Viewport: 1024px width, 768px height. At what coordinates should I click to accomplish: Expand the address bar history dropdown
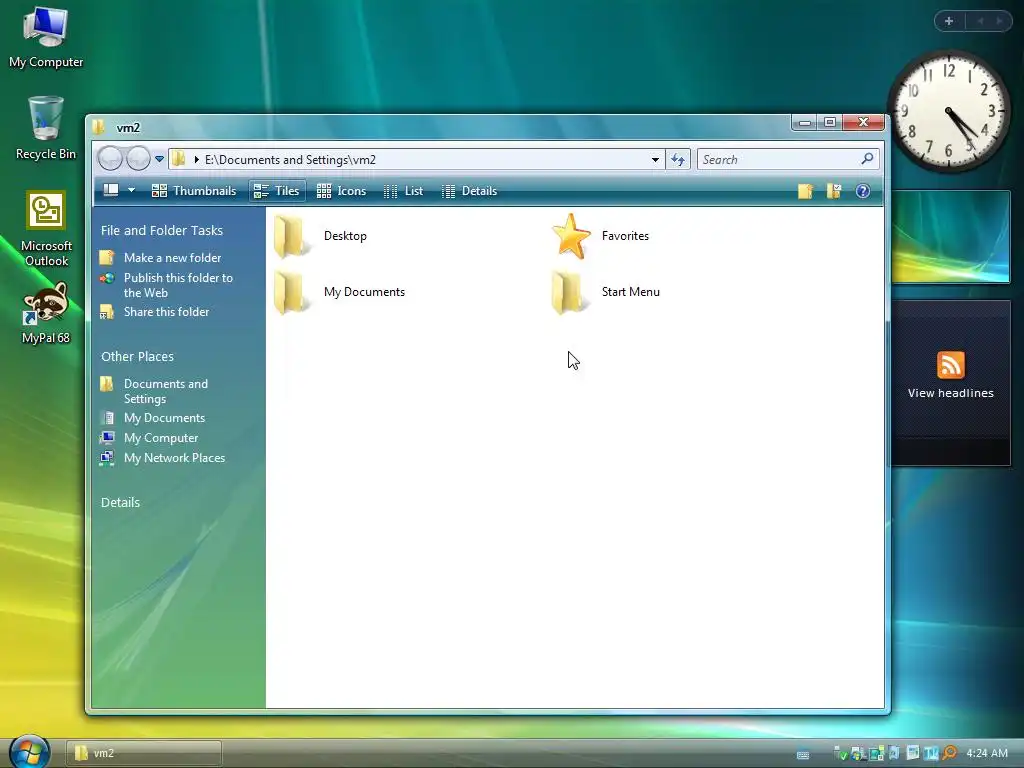click(x=655, y=160)
